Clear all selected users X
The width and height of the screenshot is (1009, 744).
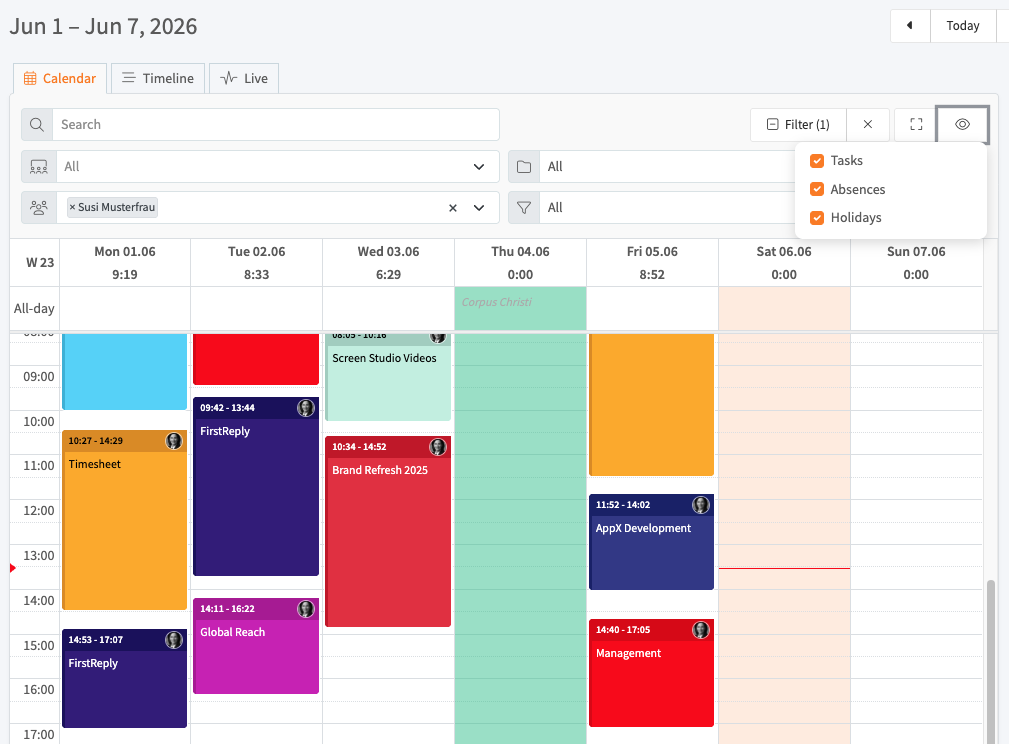452,208
